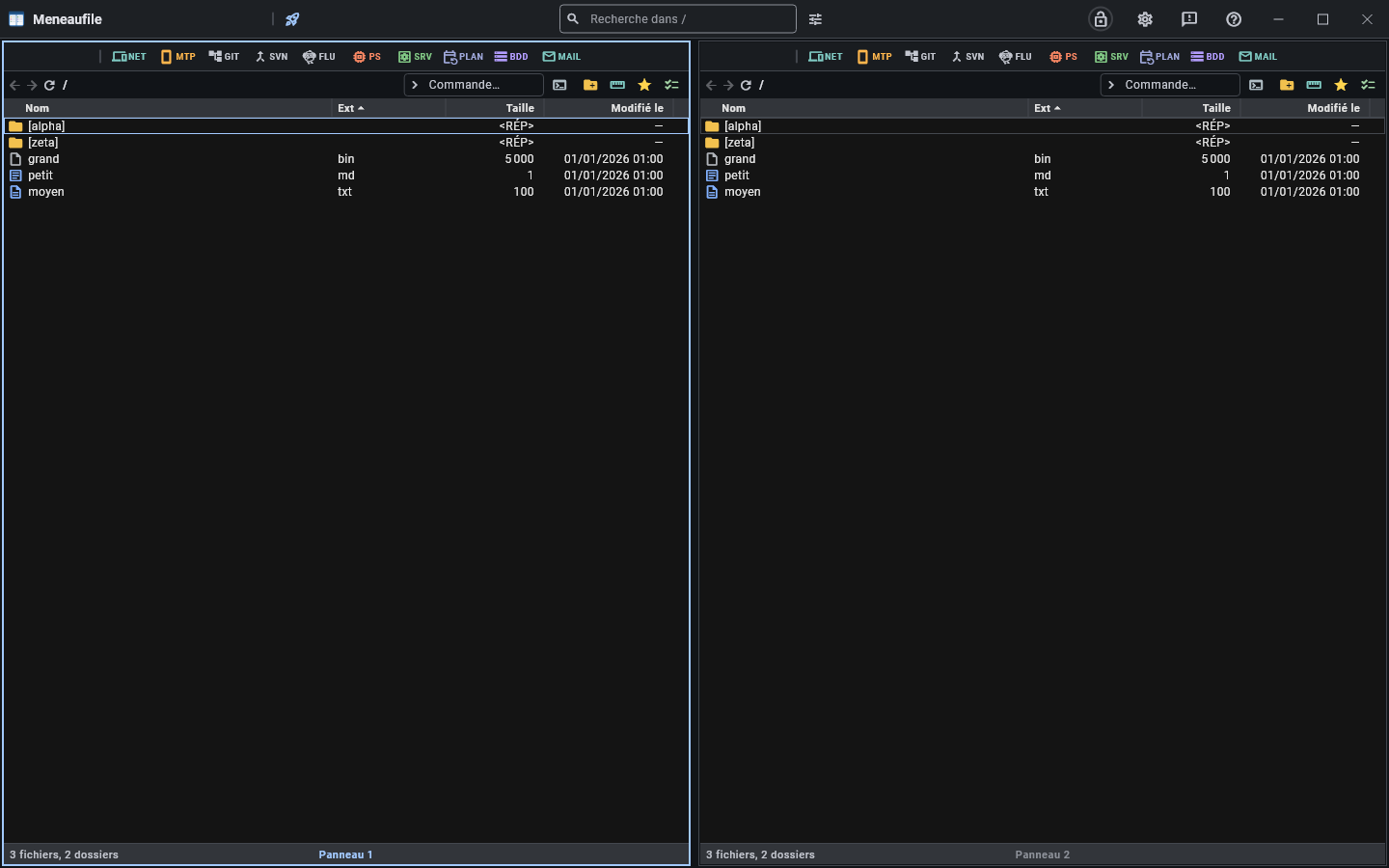Click the Commande… field in Panneau 1

pyautogui.click(x=474, y=85)
